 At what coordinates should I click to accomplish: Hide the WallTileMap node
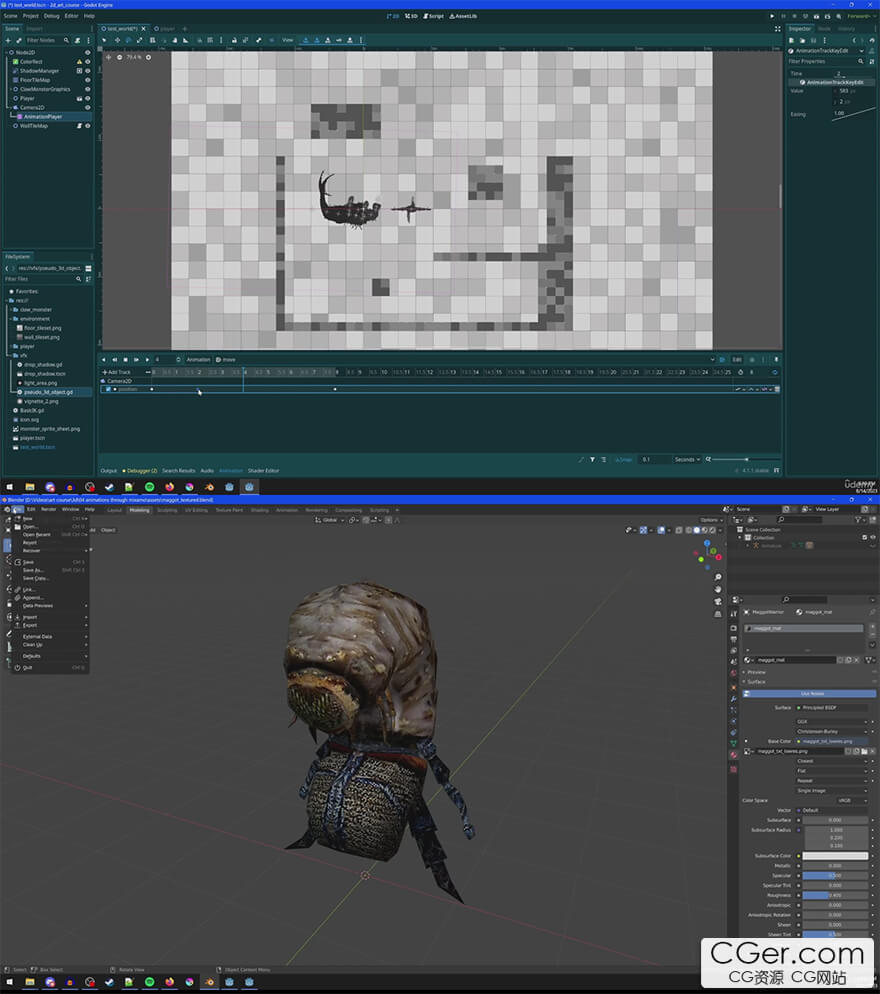click(x=87, y=126)
